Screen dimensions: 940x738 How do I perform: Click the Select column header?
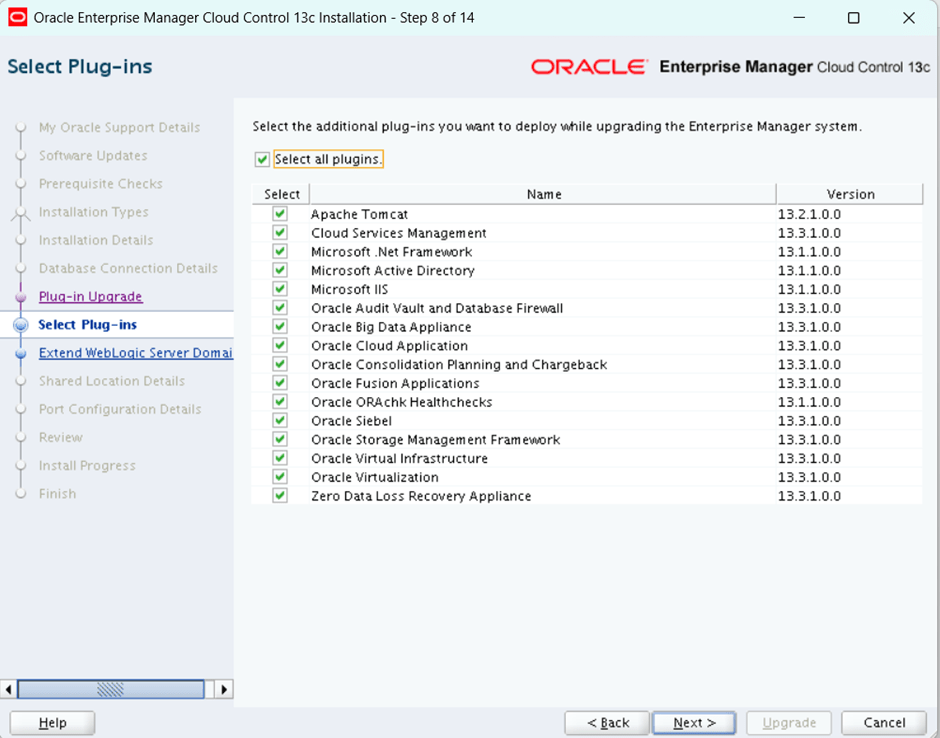282,194
